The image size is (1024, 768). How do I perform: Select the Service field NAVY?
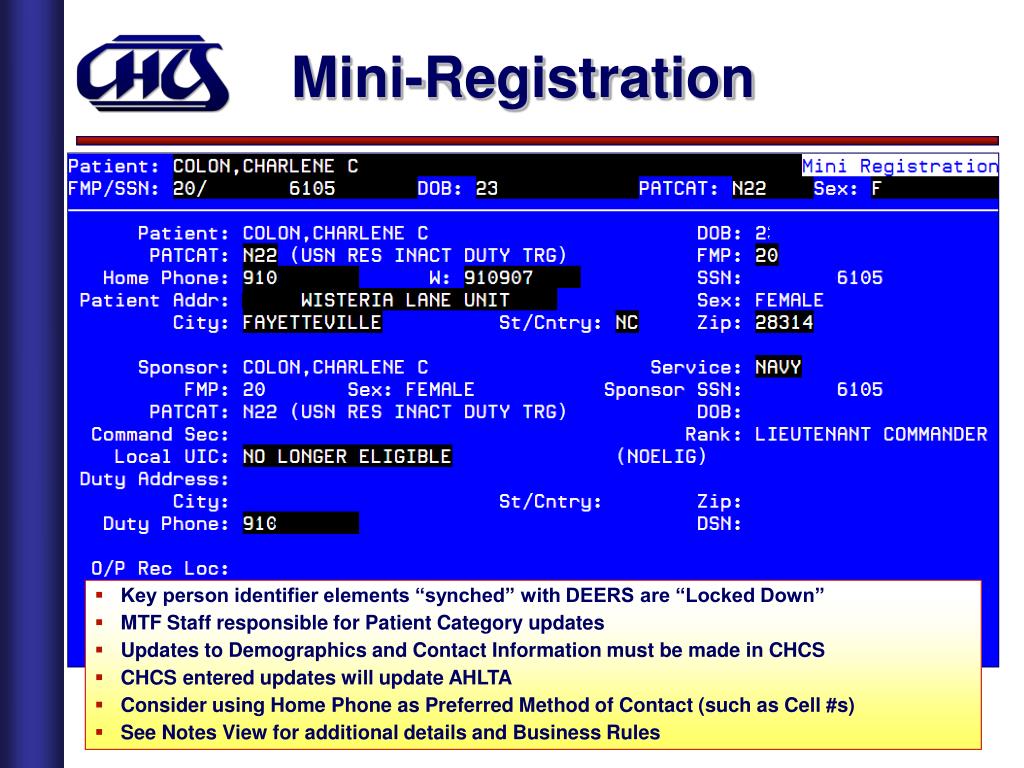click(x=778, y=367)
